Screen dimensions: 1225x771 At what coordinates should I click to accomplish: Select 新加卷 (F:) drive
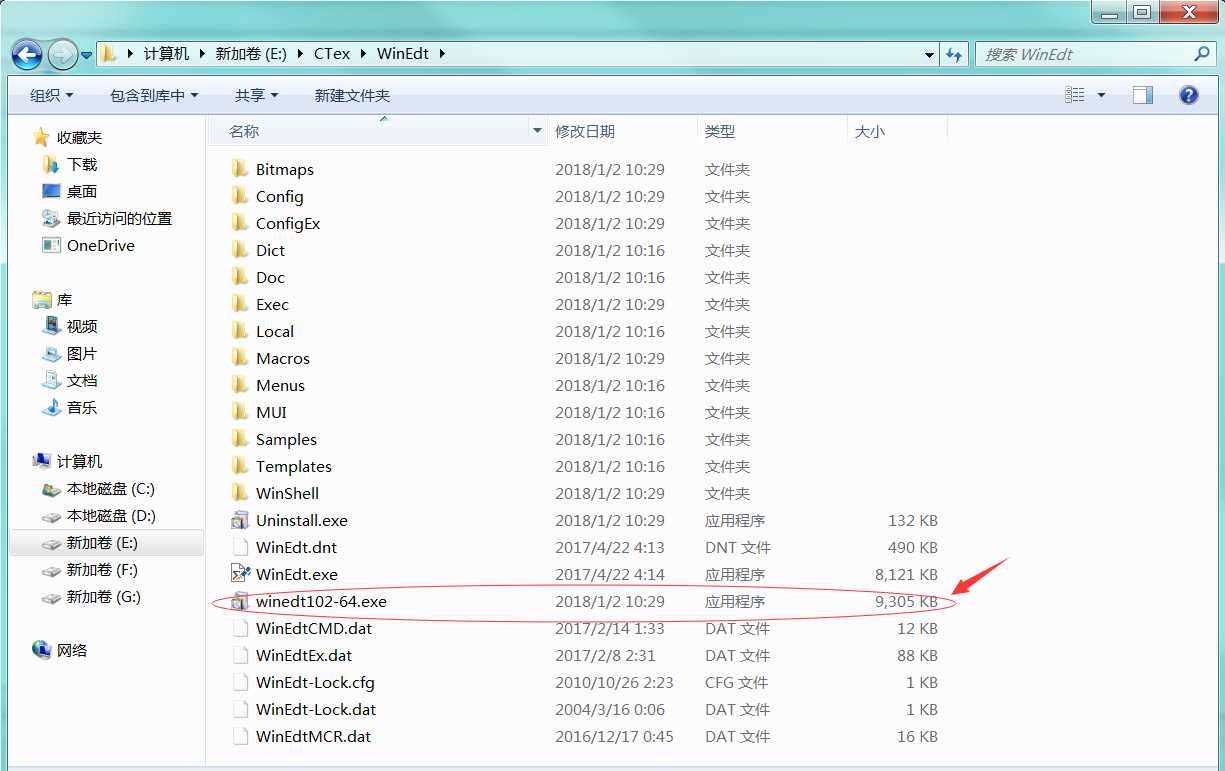(x=102, y=570)
